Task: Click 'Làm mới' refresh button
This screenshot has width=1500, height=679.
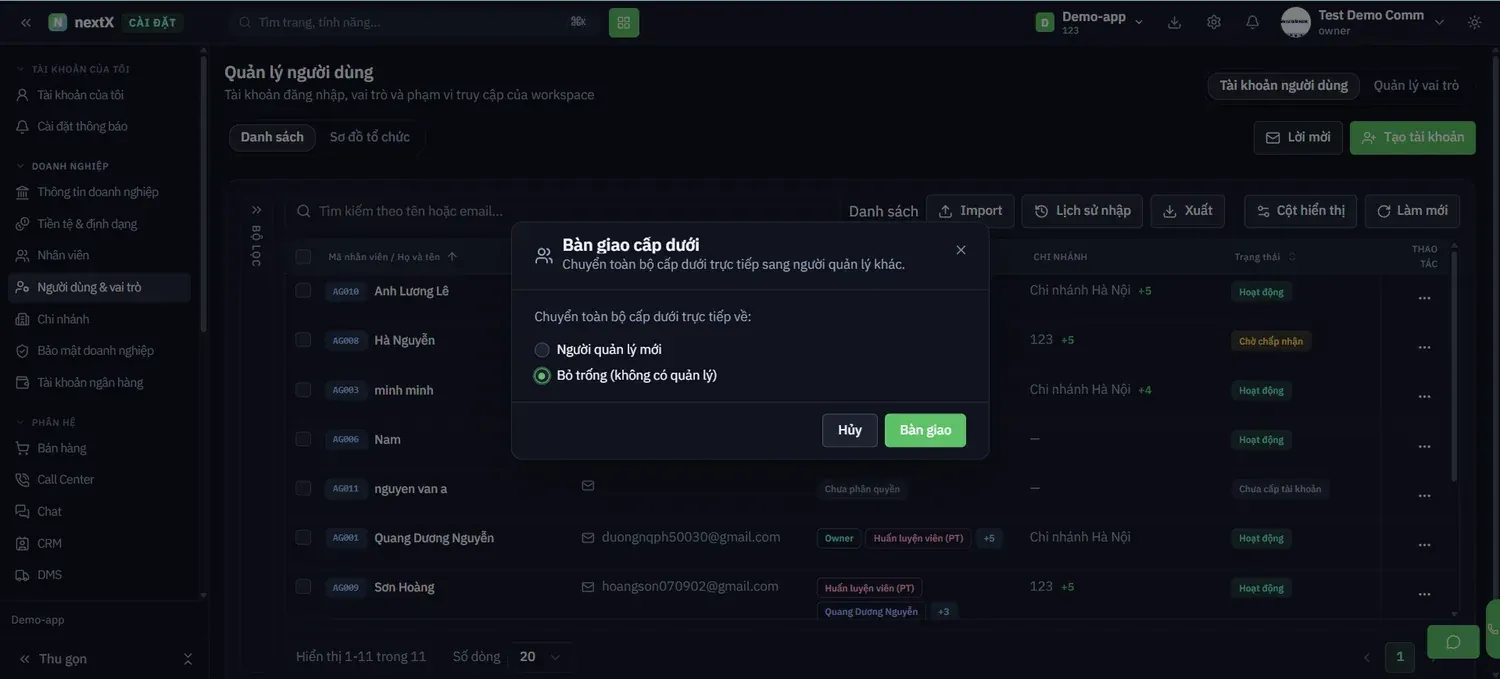Action: [x=1412, y=211]
